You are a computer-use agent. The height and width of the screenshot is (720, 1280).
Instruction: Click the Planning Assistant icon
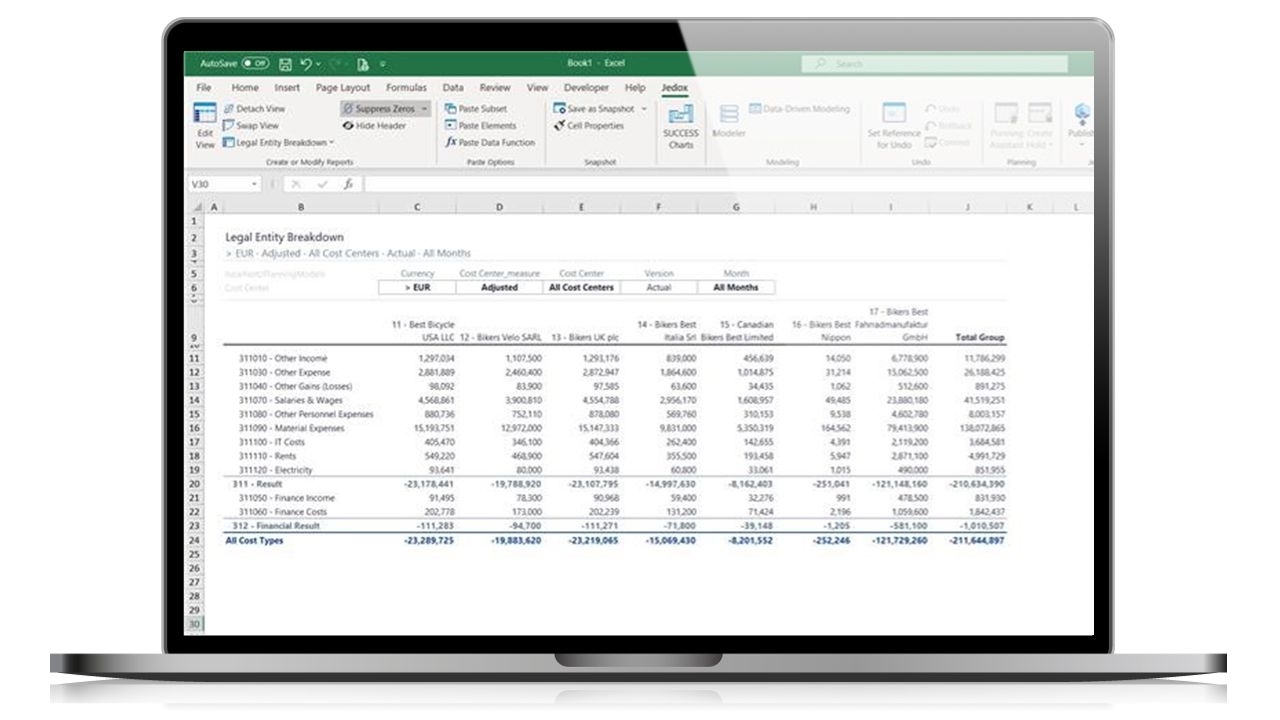click(x=1005, y=114)
